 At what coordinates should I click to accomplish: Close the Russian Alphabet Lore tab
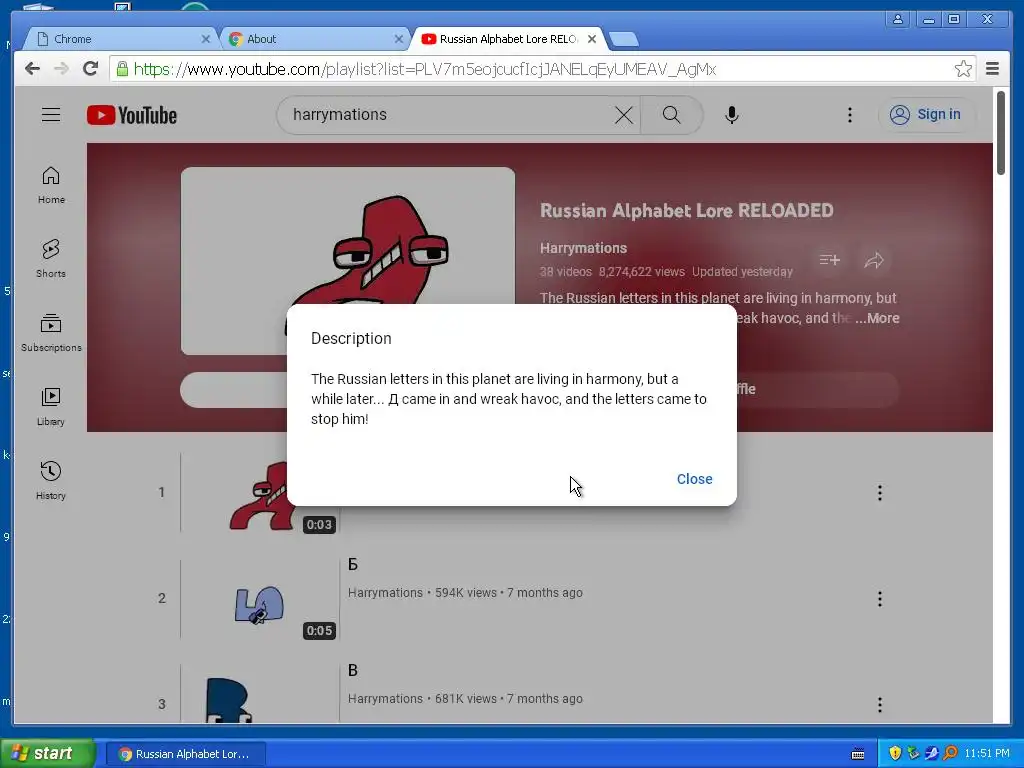click(x=592, y=39)
